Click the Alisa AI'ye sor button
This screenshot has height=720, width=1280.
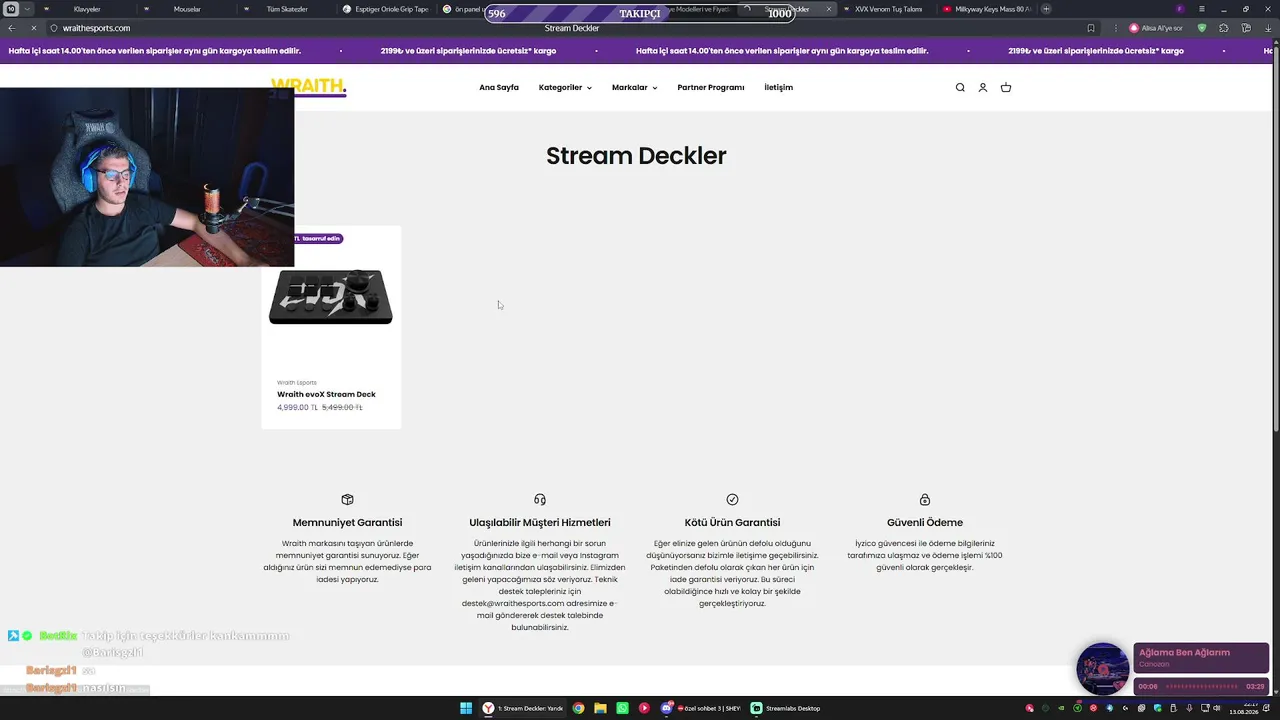click(x=1156, y=28)
